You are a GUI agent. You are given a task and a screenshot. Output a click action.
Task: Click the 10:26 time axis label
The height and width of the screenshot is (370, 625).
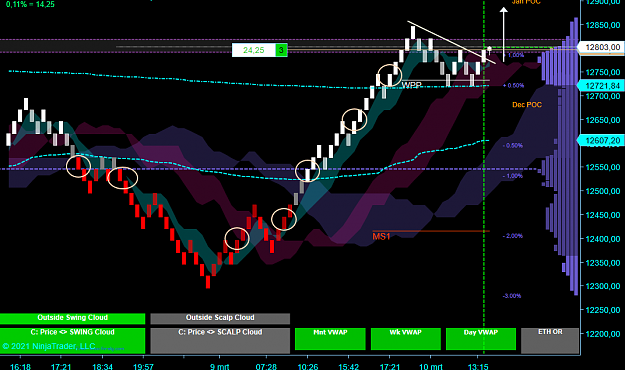[308, 366]
